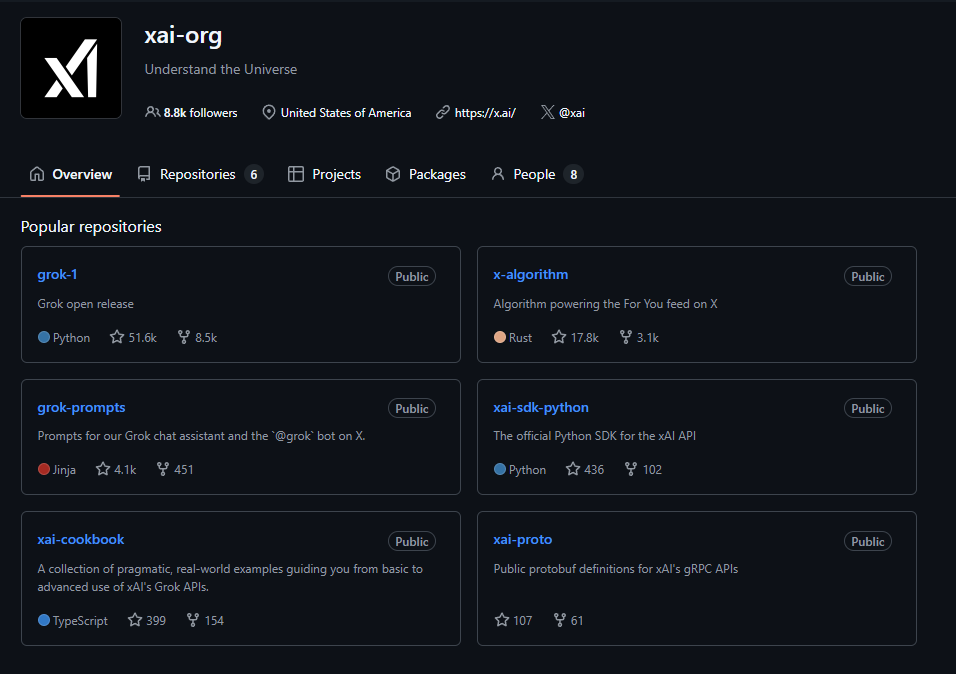
Task: Click the xai-org avatar logo
Action: click(71, 68)
